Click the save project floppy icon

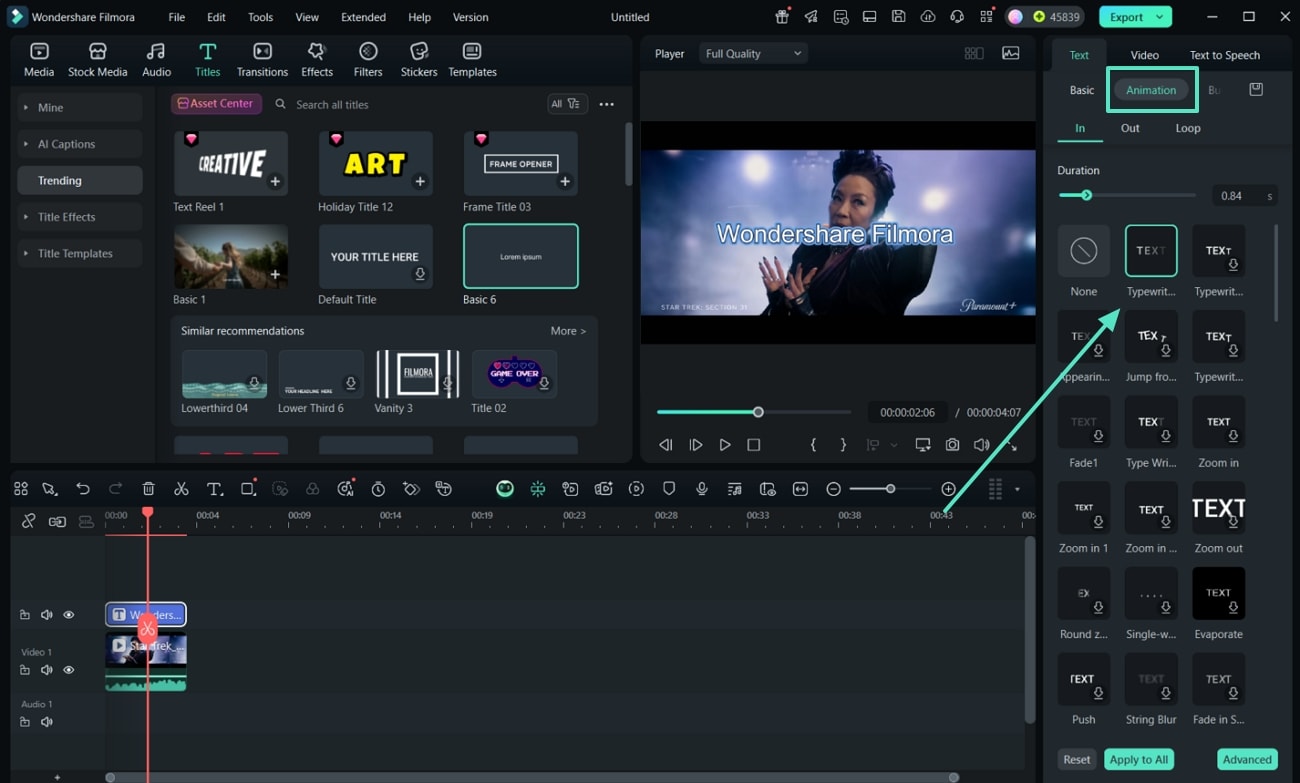click(x=899, y=17)
